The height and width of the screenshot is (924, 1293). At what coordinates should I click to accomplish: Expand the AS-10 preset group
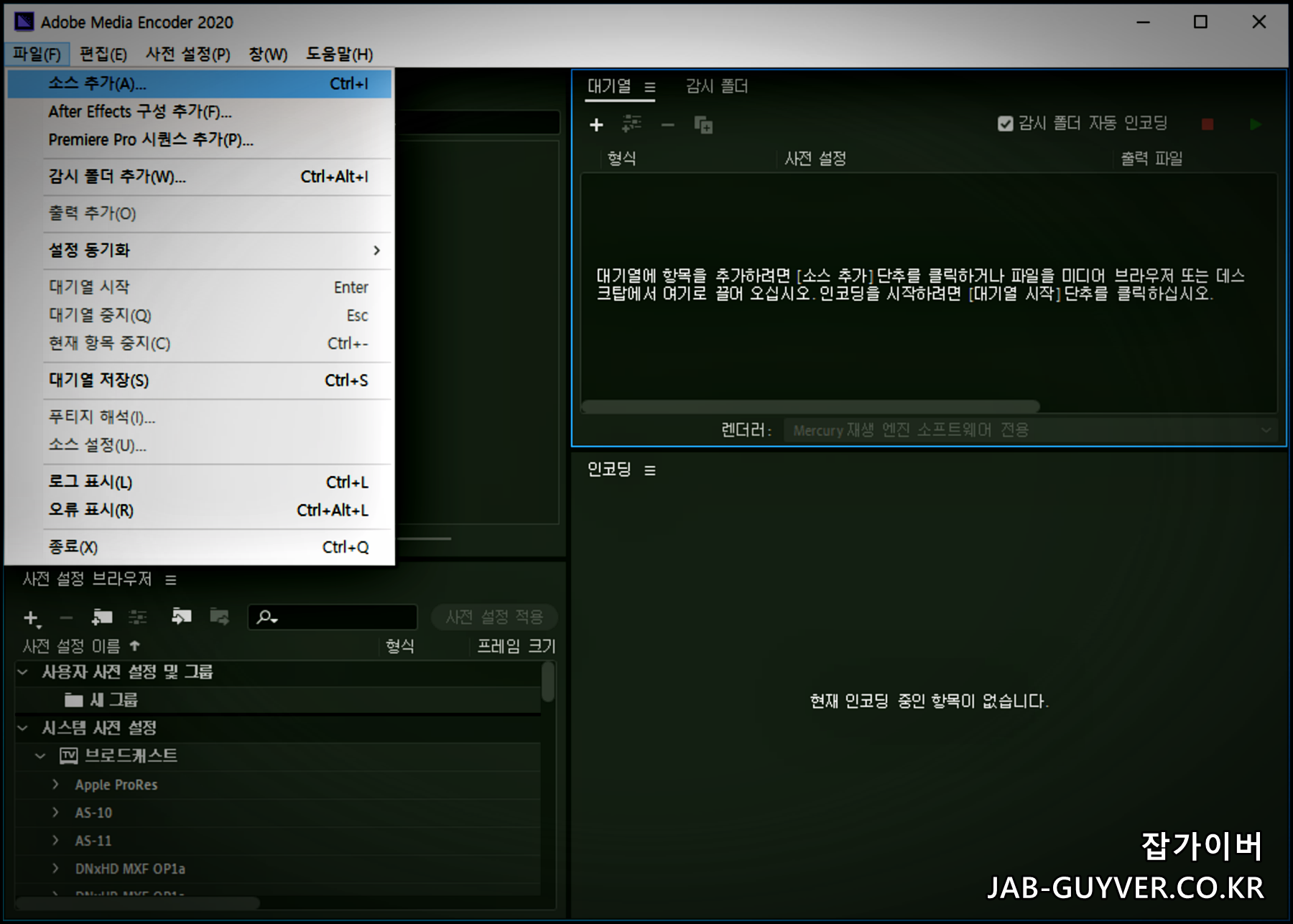(x=55, y=813)
